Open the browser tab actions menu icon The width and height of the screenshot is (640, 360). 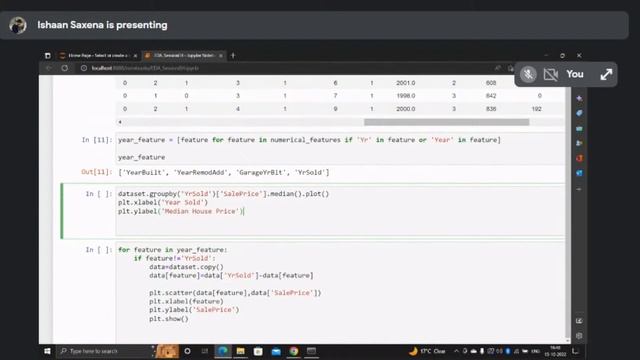pyautogui.click(x=48, y=56)
